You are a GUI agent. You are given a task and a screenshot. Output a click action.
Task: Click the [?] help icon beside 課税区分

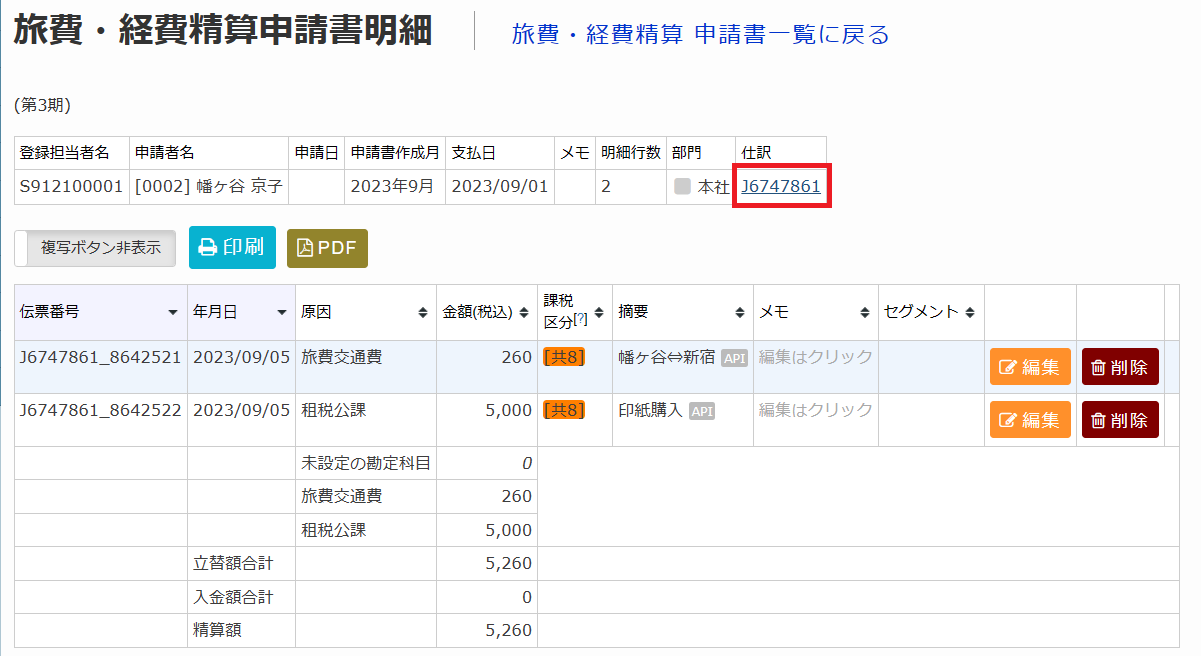[581, 319]
